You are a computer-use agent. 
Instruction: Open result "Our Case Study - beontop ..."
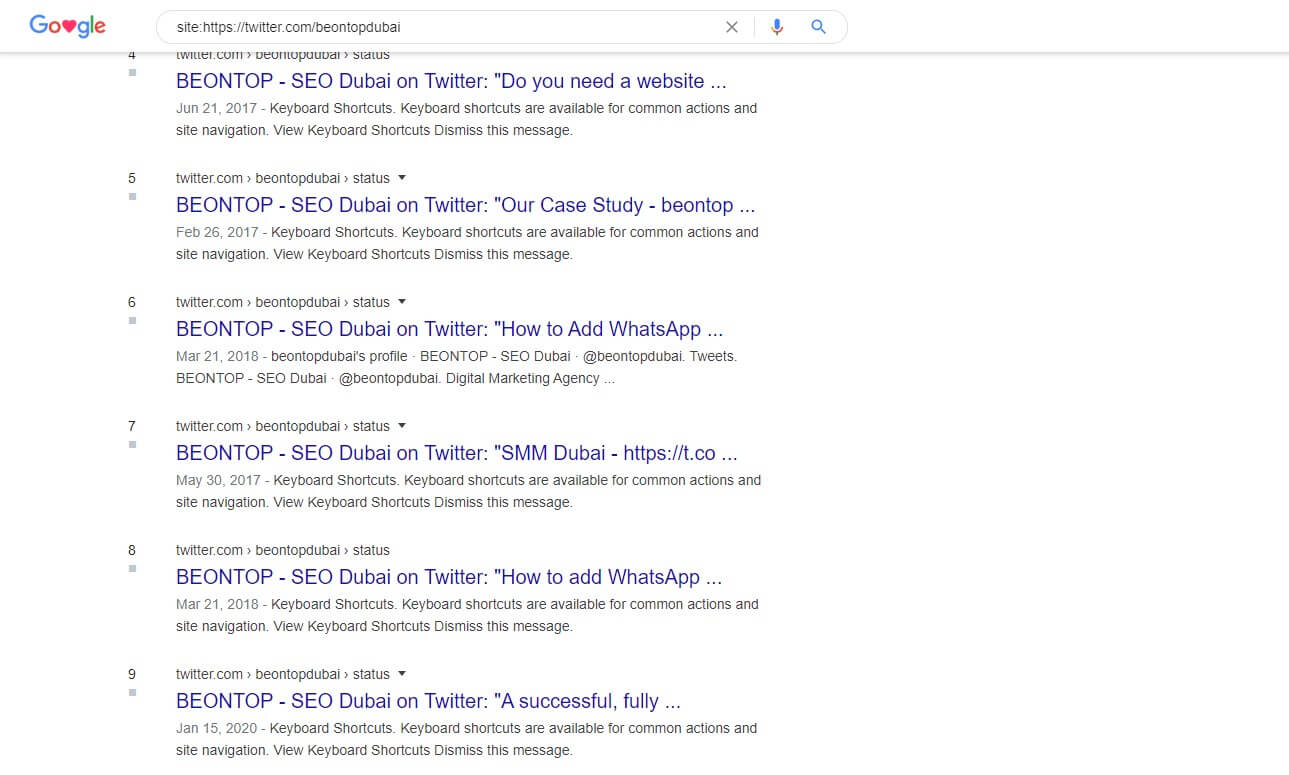coord(465,205)
